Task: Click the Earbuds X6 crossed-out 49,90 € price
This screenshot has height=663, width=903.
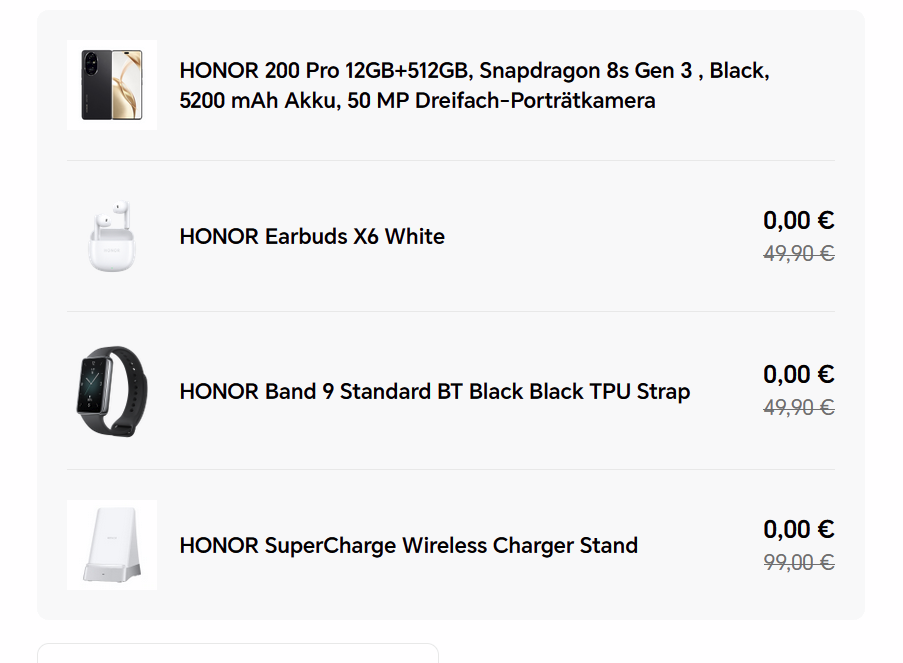Action: pos(798,254)
